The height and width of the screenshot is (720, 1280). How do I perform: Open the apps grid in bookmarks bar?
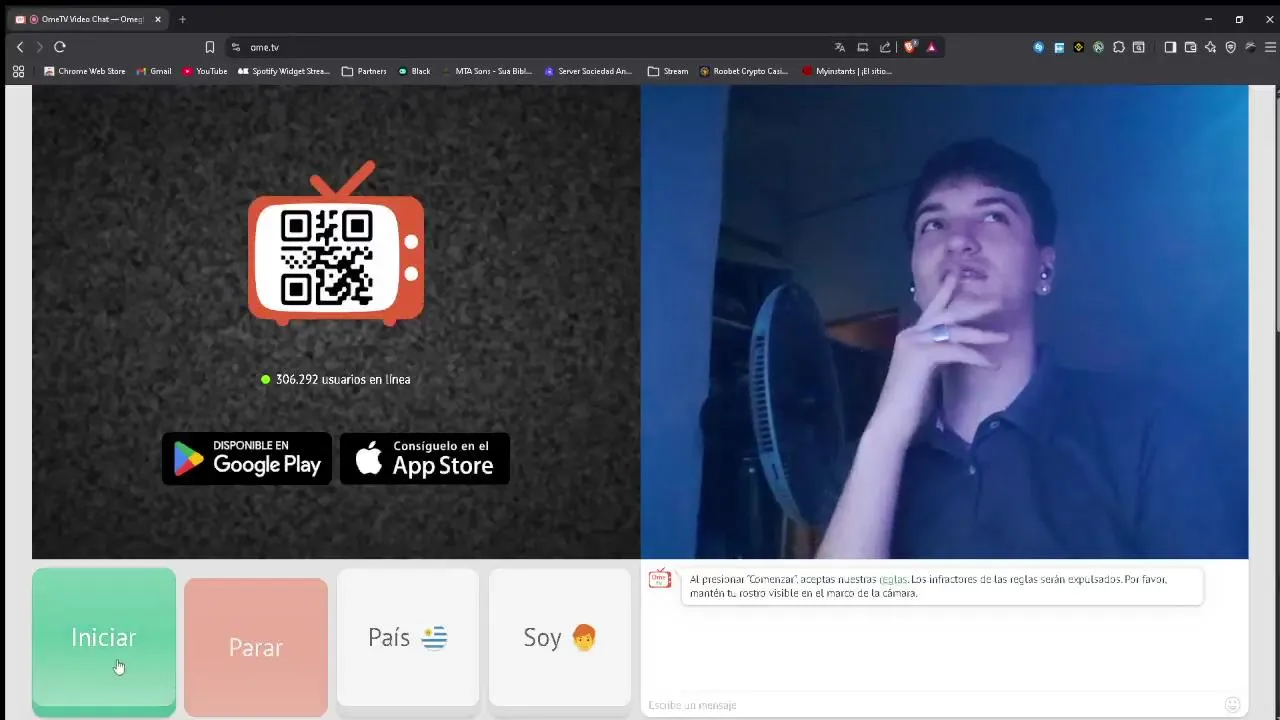click(x=18, y=71)
